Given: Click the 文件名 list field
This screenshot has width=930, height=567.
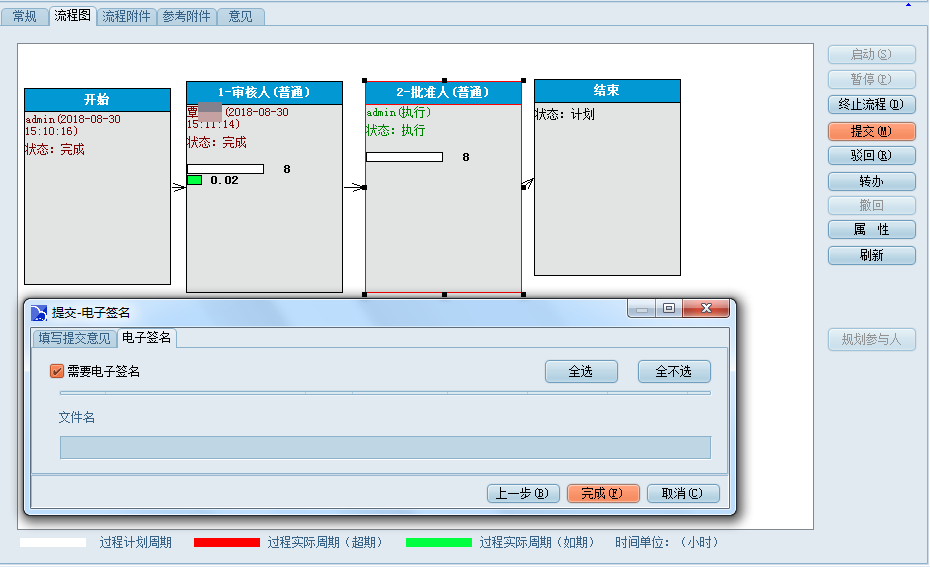Looking at the screenshot, I should click(x=386, y=448).
